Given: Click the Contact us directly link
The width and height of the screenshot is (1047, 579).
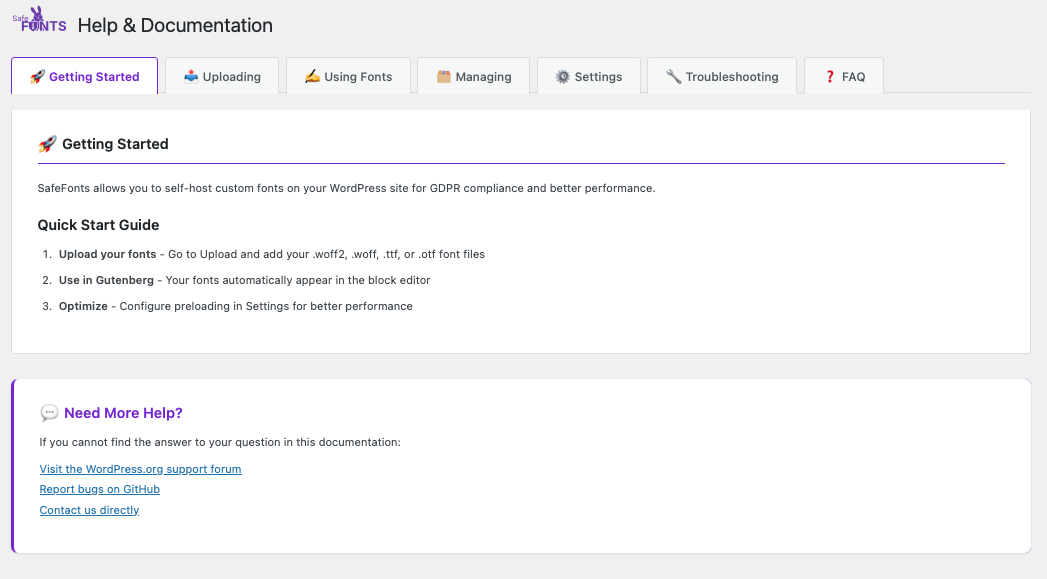Looking at the screenshot, I should tap(89, 510).
